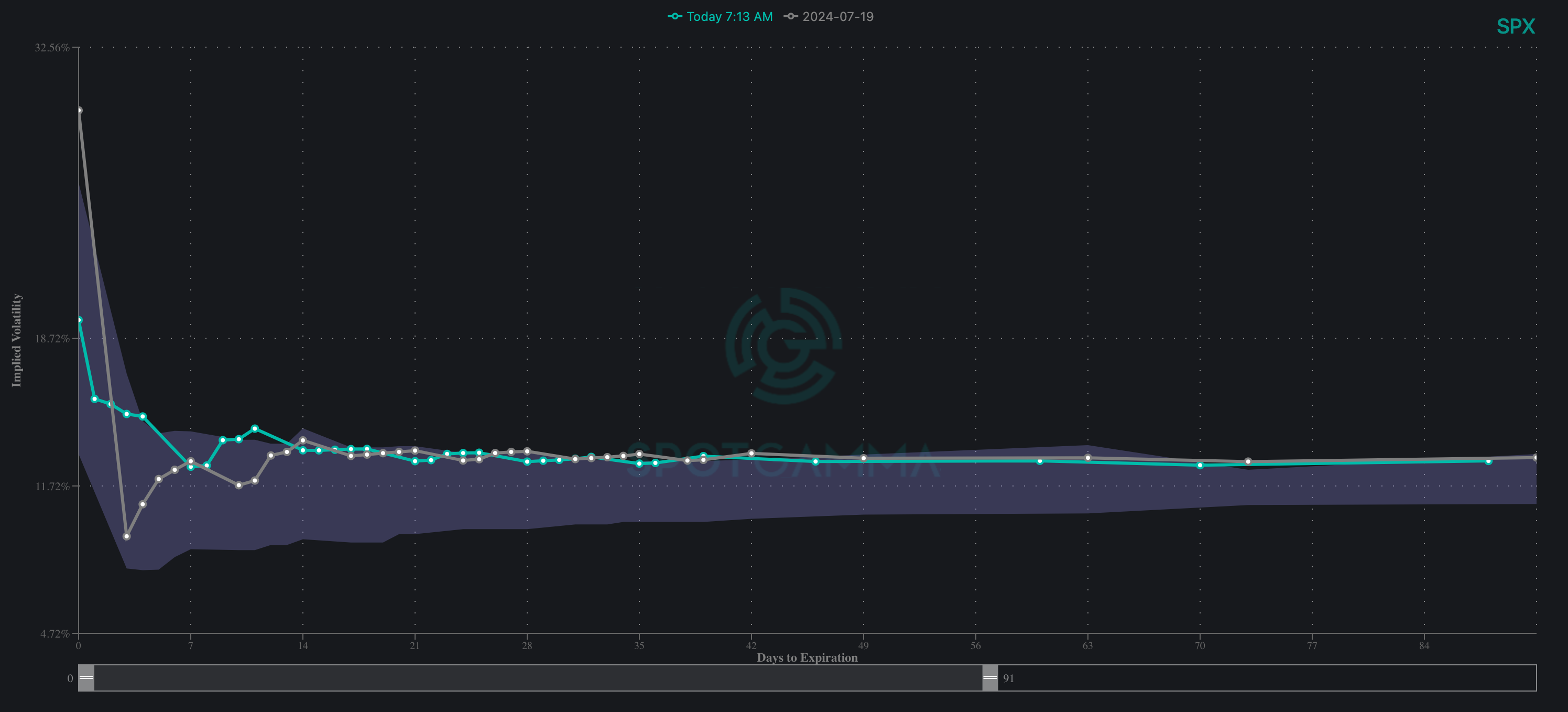
Task: Click the teal legend marker icon
Action: click(x=674, y=17)
